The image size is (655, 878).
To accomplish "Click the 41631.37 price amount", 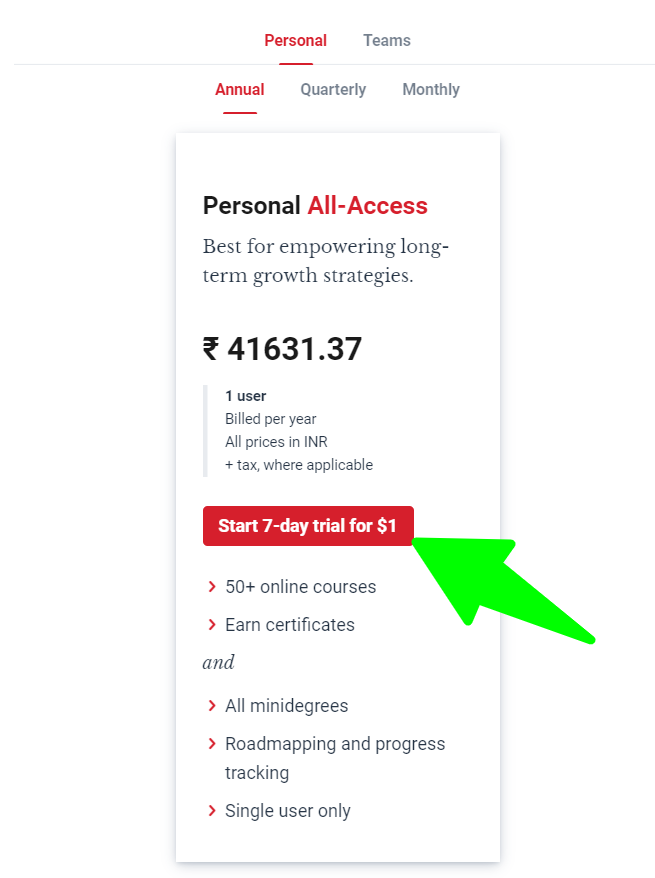I will coord(295,349).
